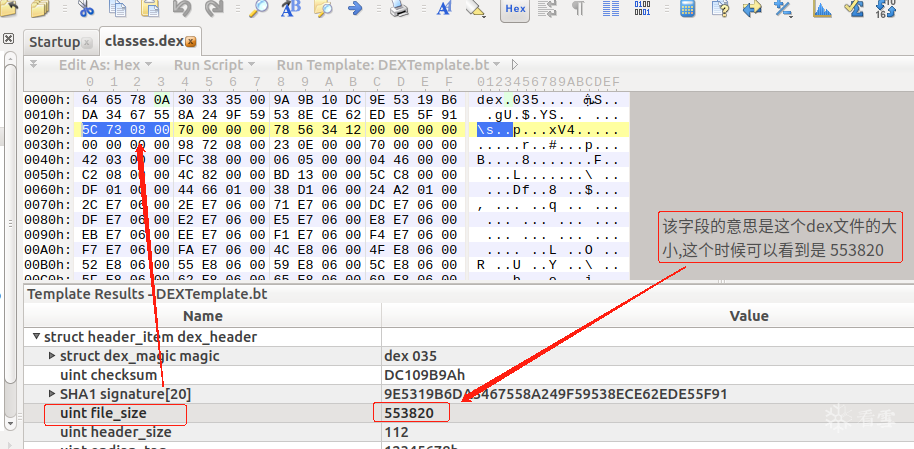Image resolution: width=914 pixels, height=449 pixels.
Task: Open the Histogram chart icon
Action: (822, 8)
